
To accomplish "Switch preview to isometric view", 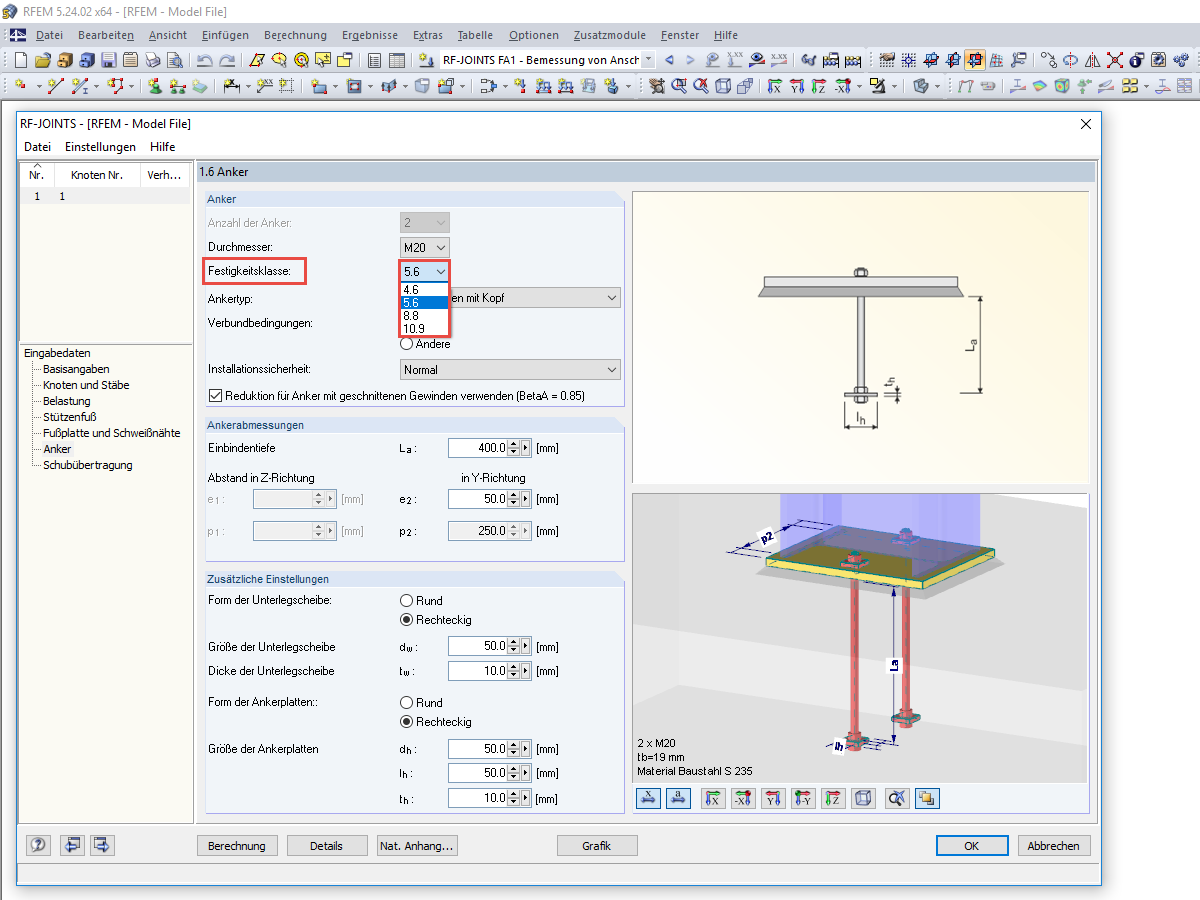I will (x=864, y=798).
